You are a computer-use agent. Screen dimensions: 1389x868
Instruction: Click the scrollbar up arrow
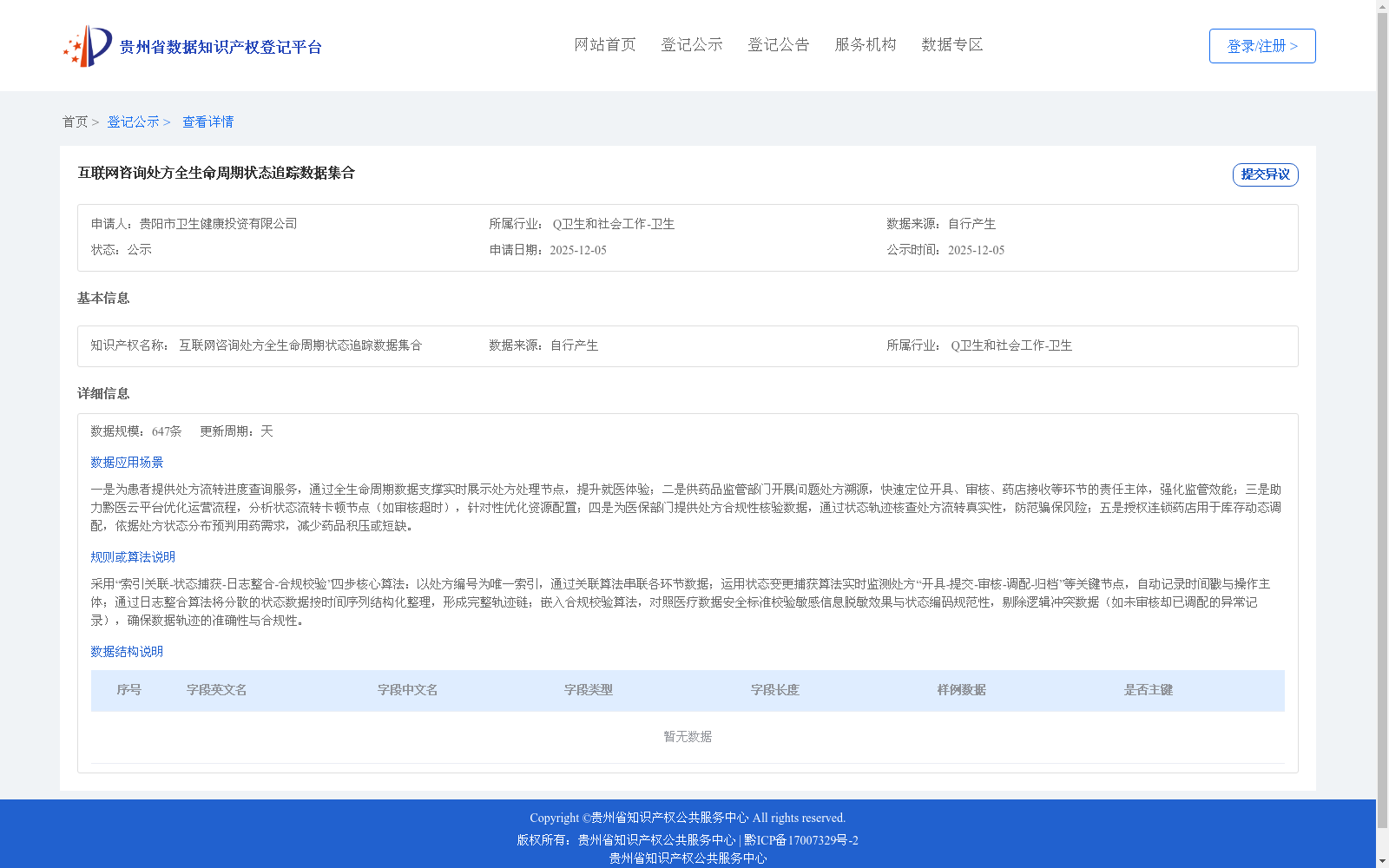tap(1382, 6)
